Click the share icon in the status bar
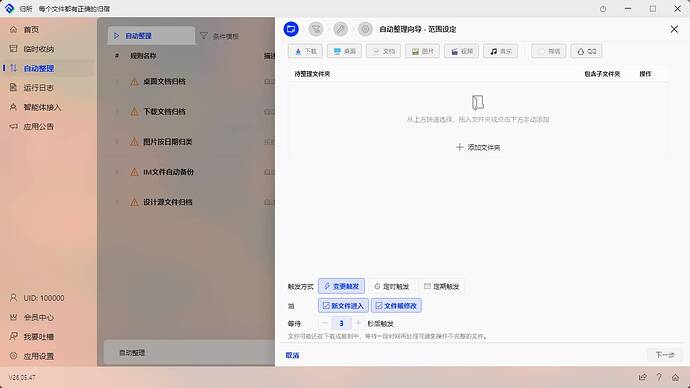This screenshot has width=690, height=388. [642, 377]
